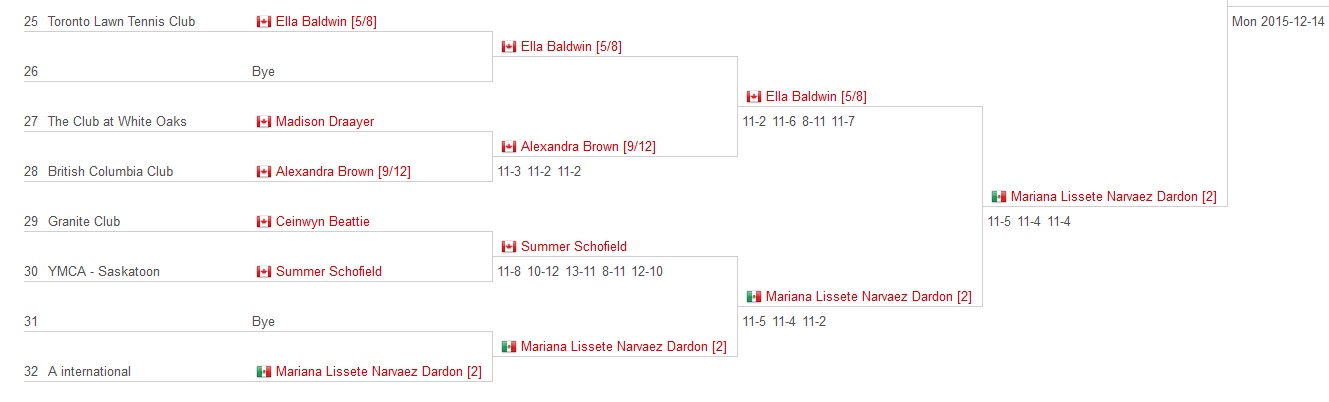The image size is (1329, 402).
Task: Click the Toronto Lawn Tennis Club entry
Action: coord(122,22)
